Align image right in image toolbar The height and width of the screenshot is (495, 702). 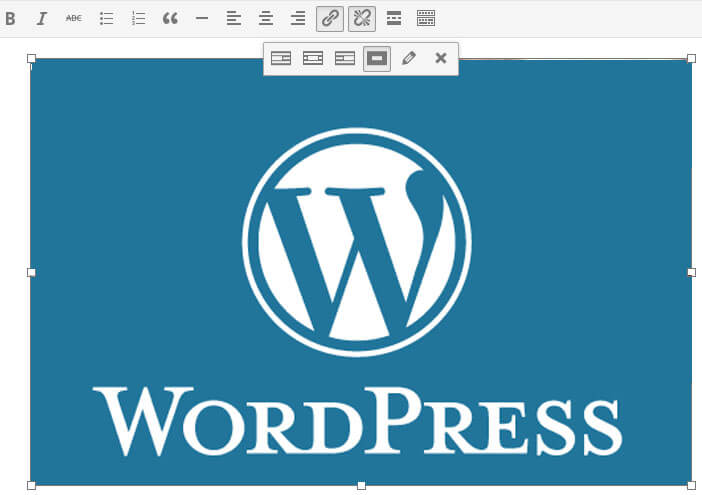pyautogui.click(x=345, y=58)
